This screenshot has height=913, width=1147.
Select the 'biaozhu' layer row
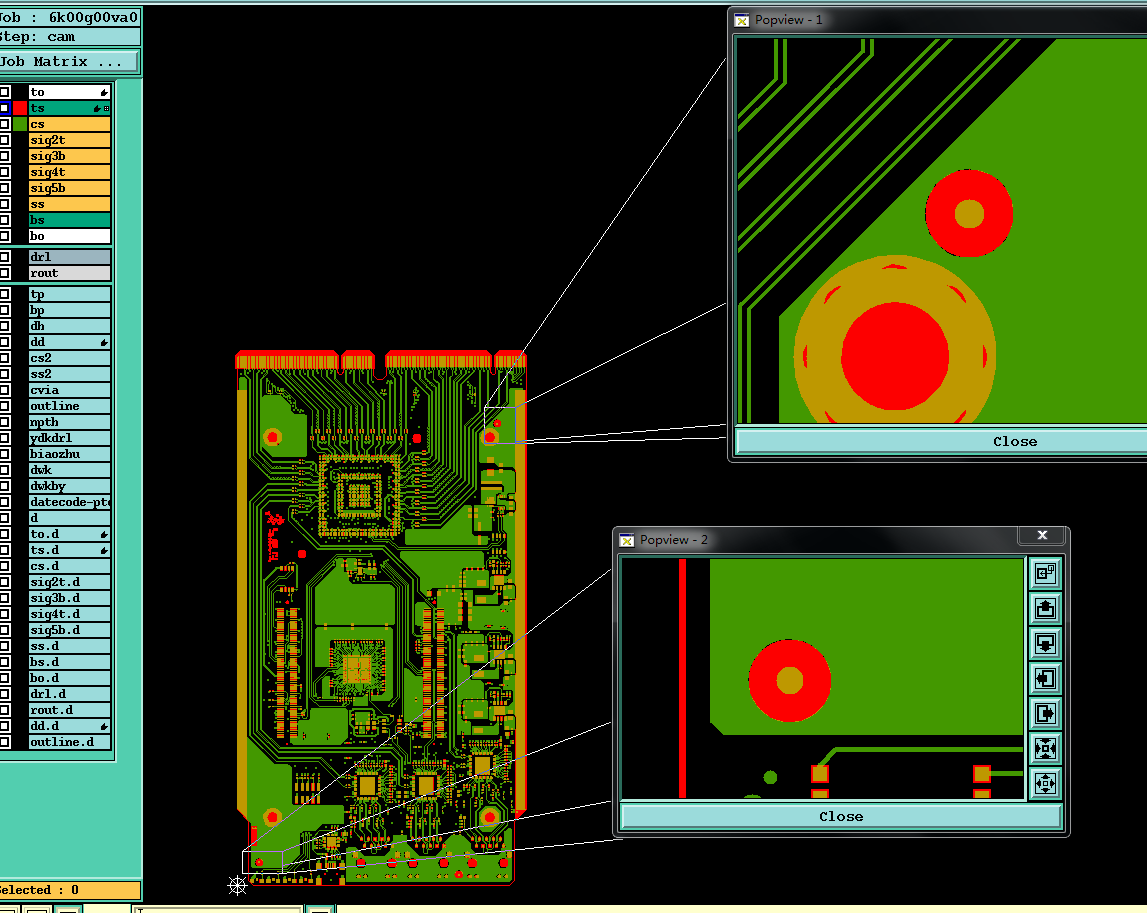[69, 454]
